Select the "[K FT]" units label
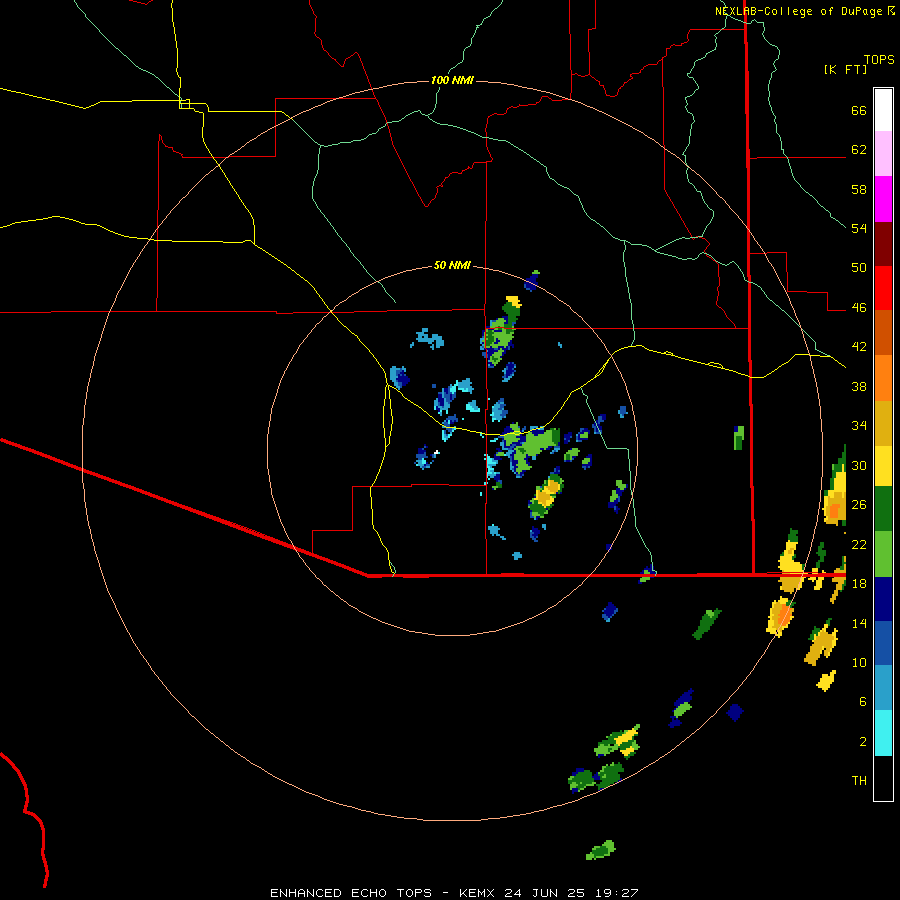The width and height of the screenshot is (900, 900). tap(845, 70)
